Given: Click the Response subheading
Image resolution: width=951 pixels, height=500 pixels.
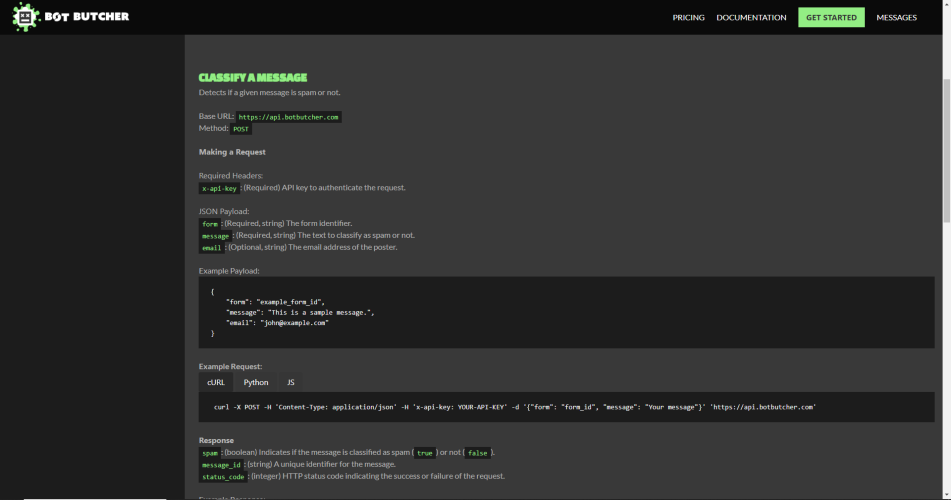Looking at the screenshot, I should pyautogui.click(x=216, y=440).
